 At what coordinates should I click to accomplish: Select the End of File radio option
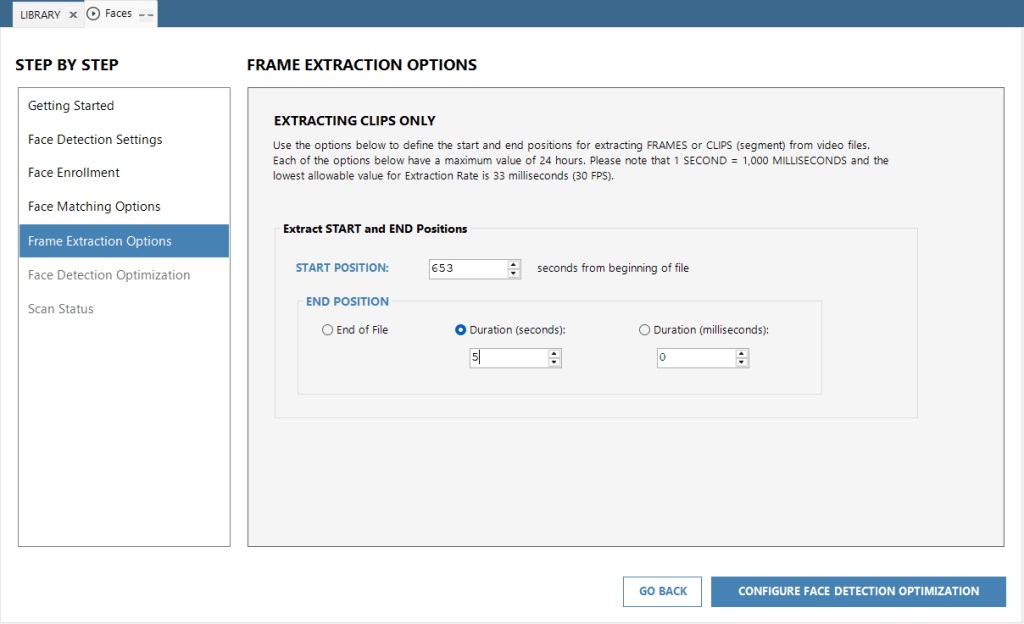point(327,330)
